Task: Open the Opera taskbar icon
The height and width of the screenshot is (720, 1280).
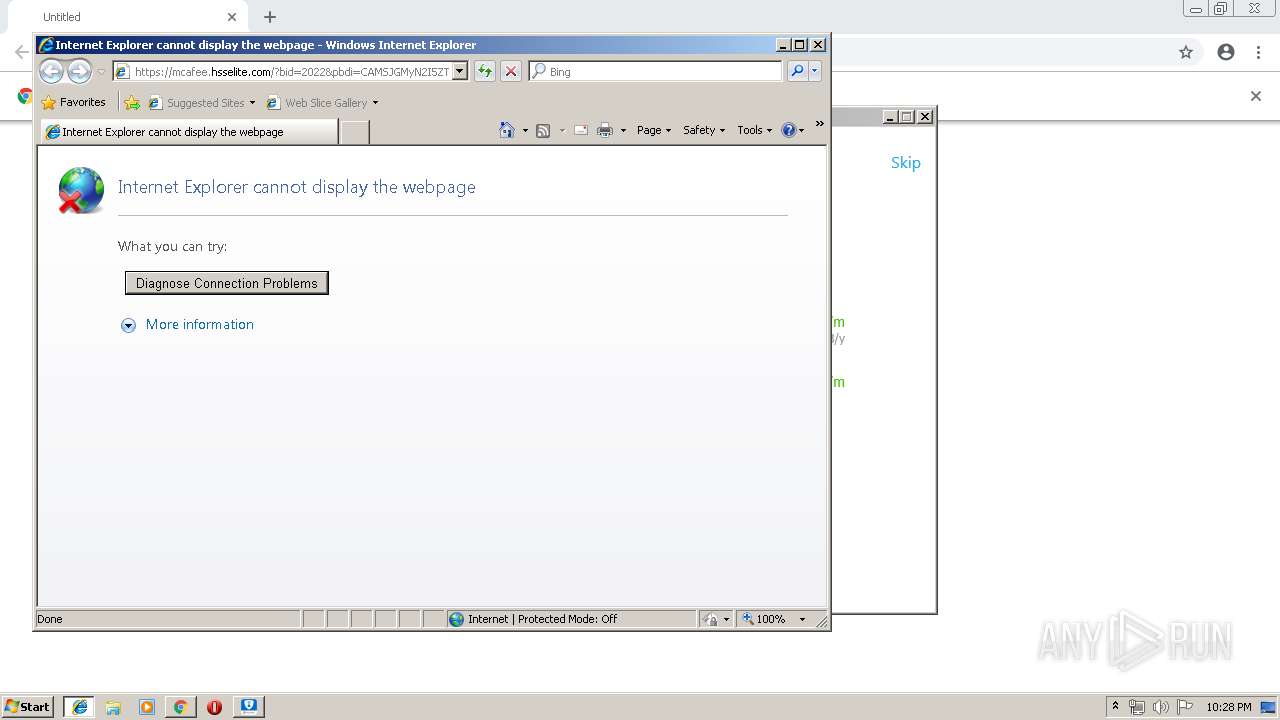Action: [x=214, y=707]
